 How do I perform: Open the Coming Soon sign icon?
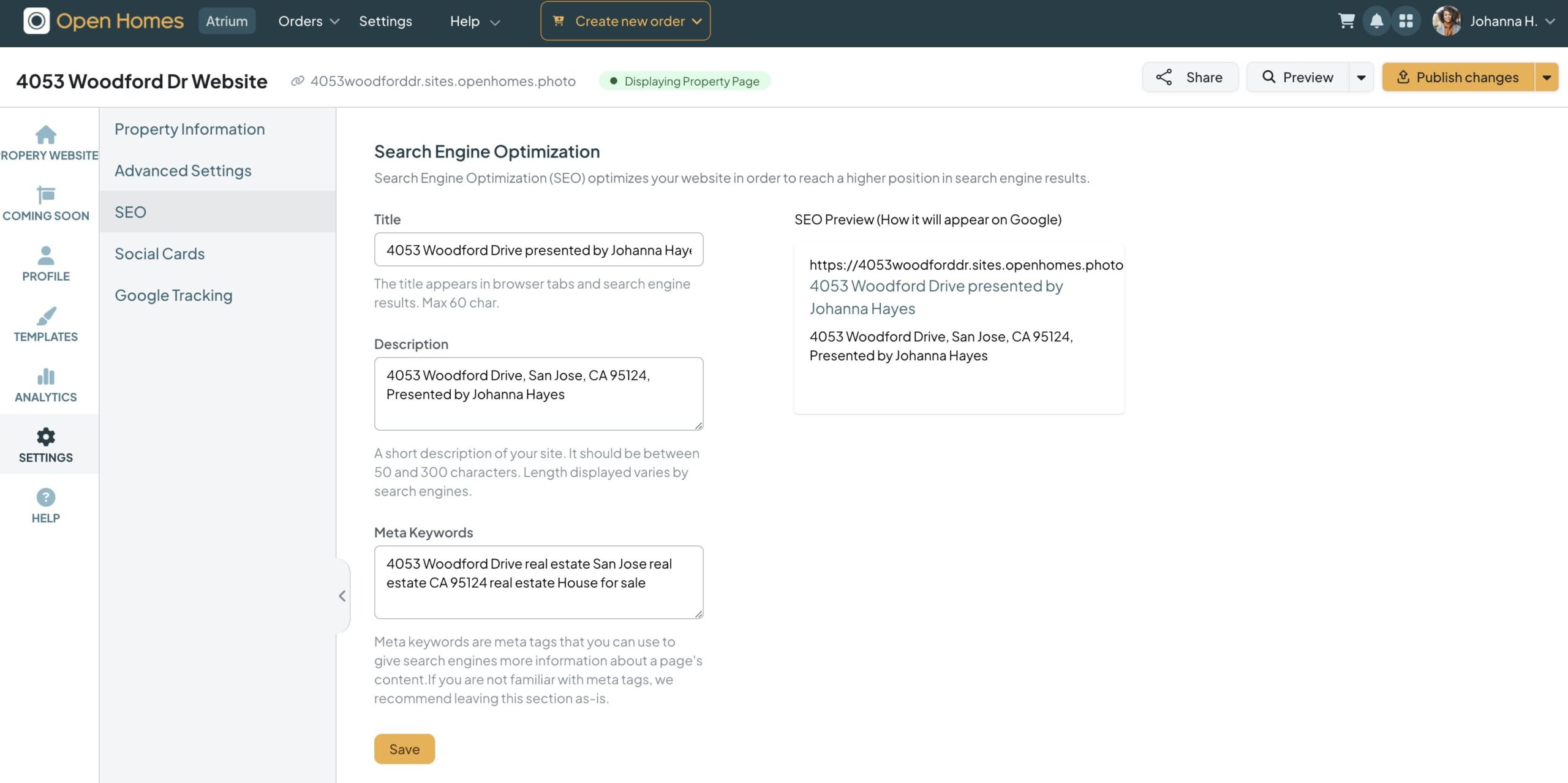point(46,195)
